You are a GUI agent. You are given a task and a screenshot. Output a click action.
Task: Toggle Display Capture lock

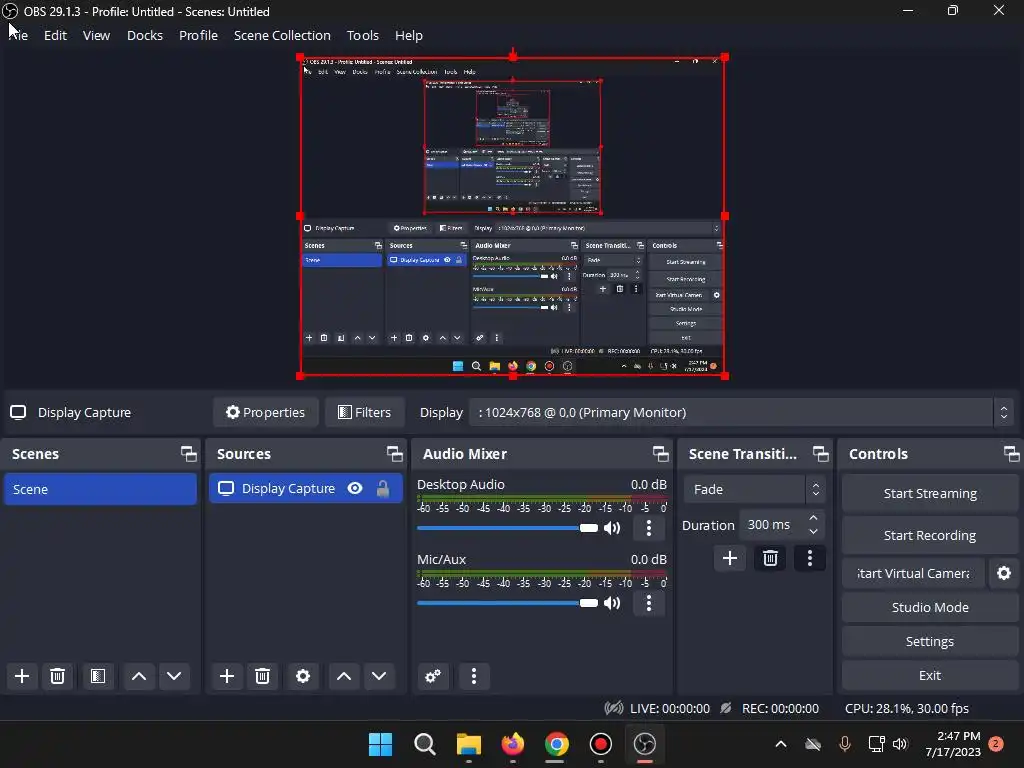(x=383, y=488)
